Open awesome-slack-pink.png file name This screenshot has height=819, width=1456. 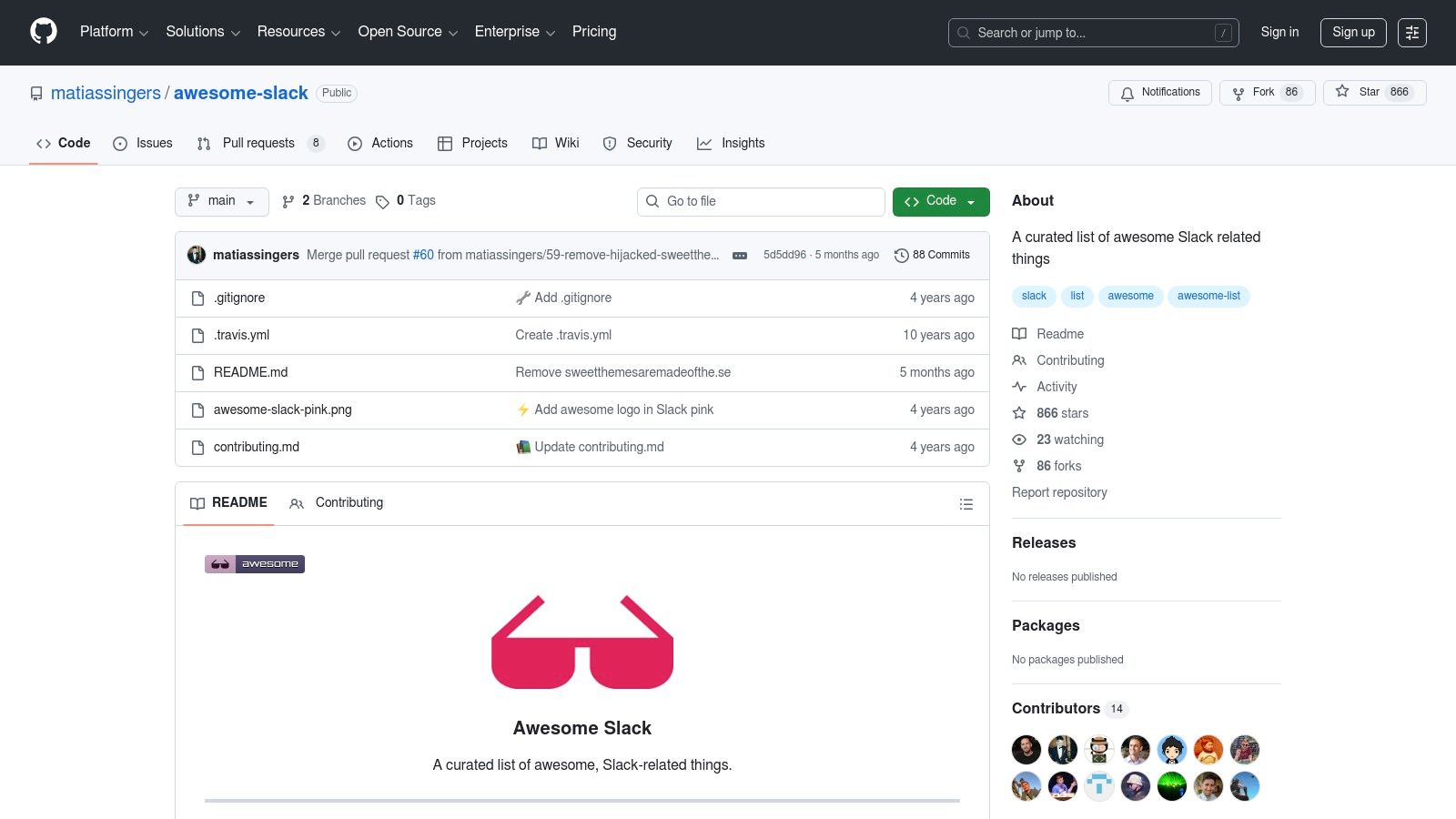[x=283, y=410]
